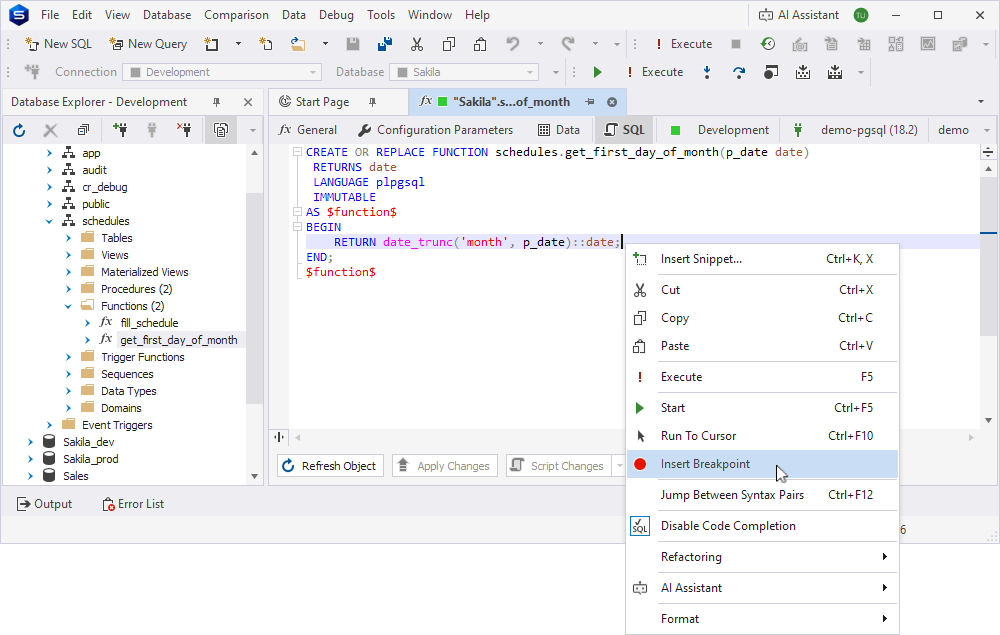Open the Comparison menu
The image size is (1000, 635).
click(x=236, y=15)
